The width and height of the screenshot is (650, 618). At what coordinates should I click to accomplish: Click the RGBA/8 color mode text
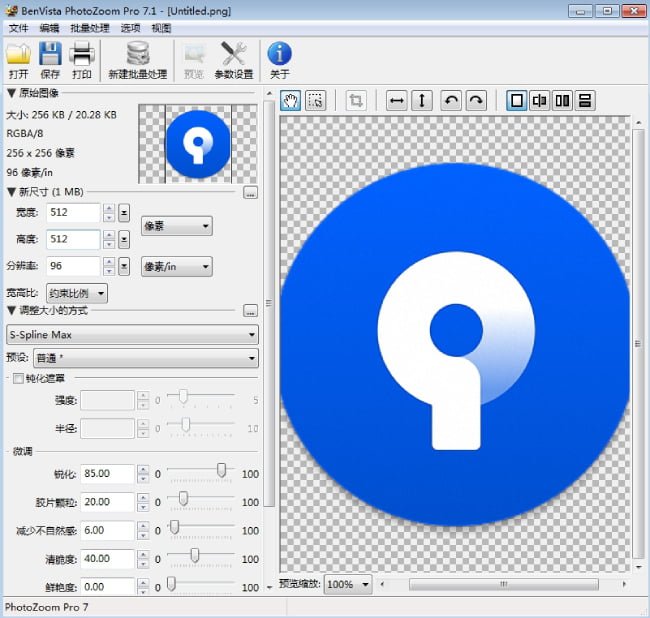(24, 134)
